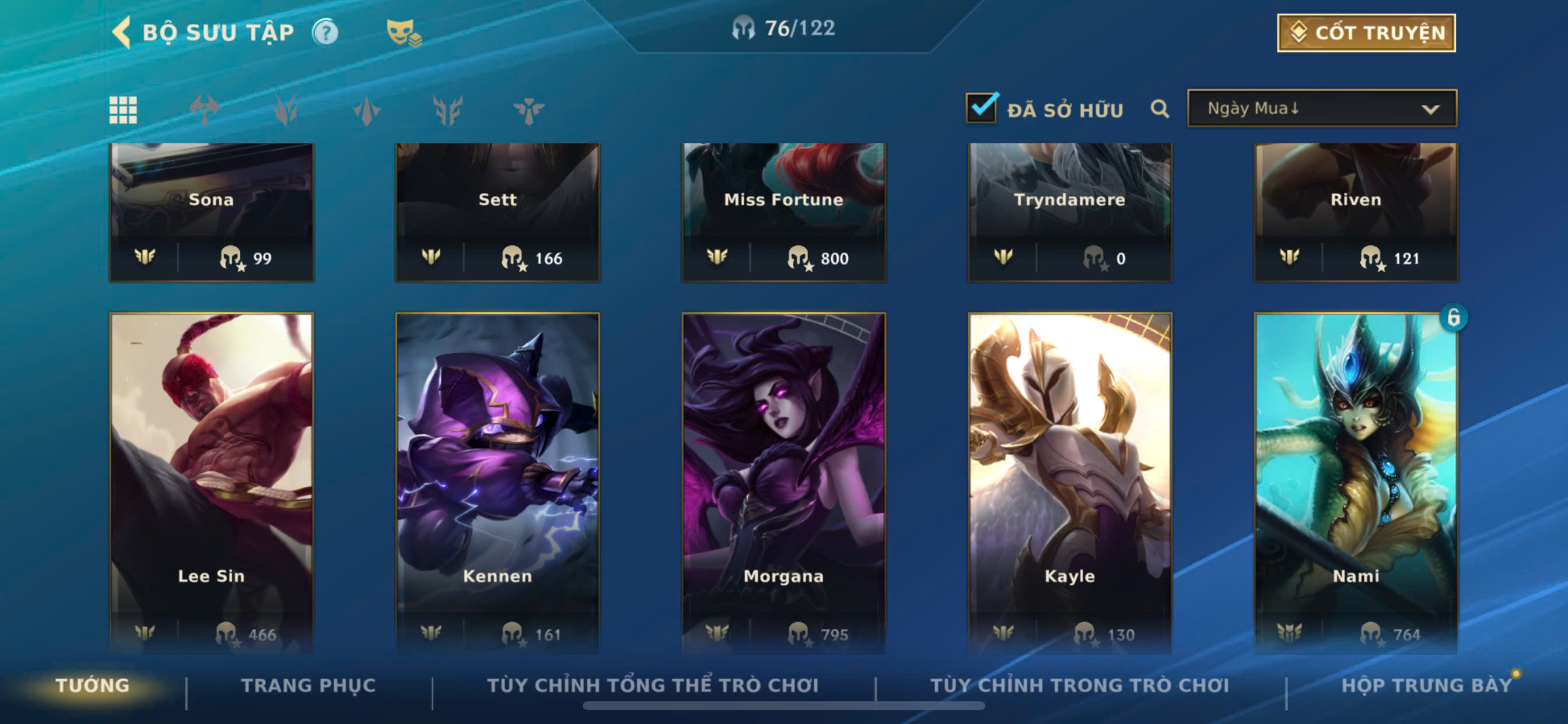
Task: Select the Tướng tab
Action: coord(93,686)
